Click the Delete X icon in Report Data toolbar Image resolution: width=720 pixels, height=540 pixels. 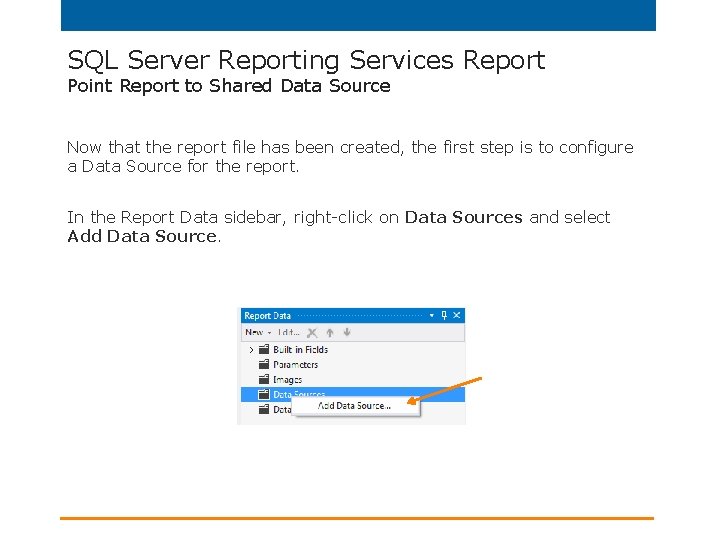[313, 333]
